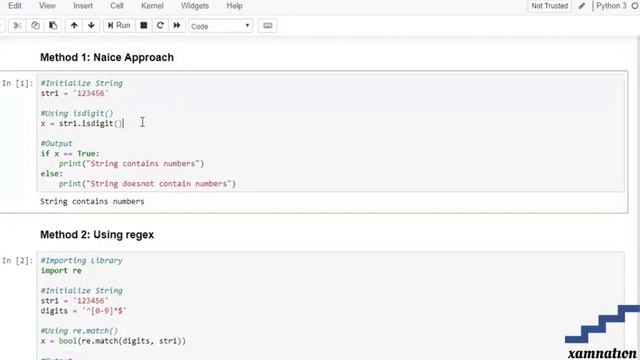Click inside the In [1] code cell

330,133
